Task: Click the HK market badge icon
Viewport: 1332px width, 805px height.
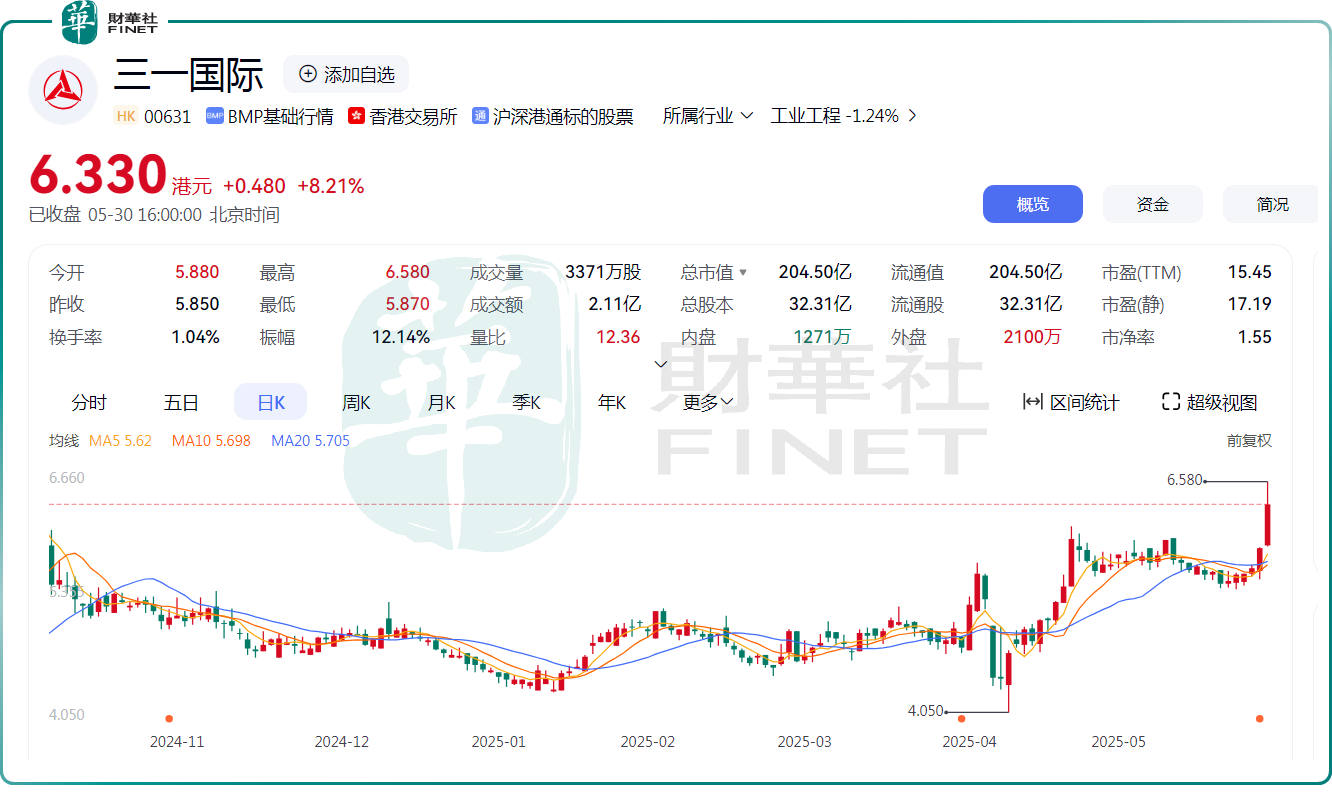Action: 126,116
